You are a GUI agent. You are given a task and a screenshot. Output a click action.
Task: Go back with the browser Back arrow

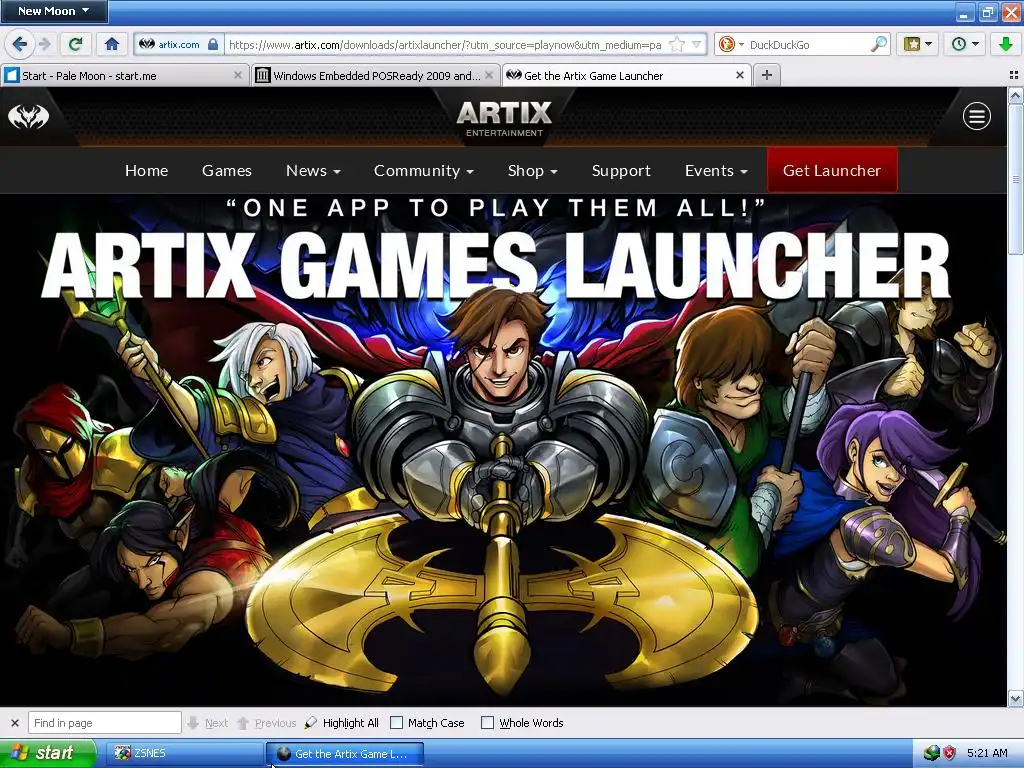[19, 44]
